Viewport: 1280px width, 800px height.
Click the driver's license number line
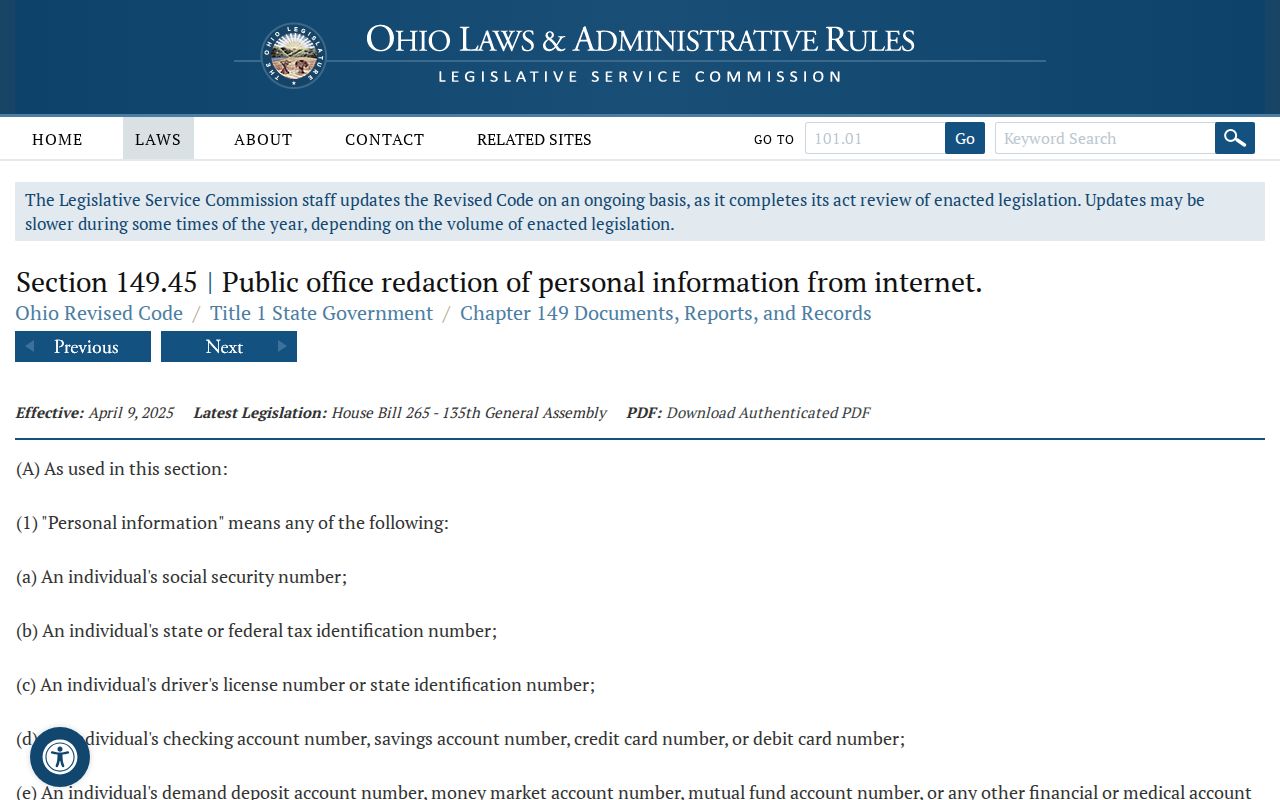click(x=305, y=685)
